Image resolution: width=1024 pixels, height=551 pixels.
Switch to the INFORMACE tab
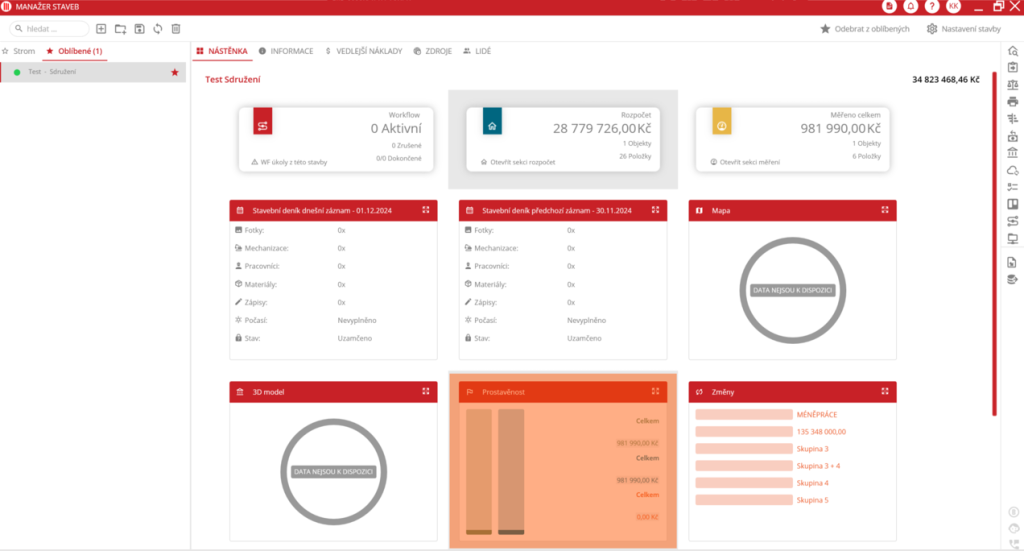click(x=286, y=51)
